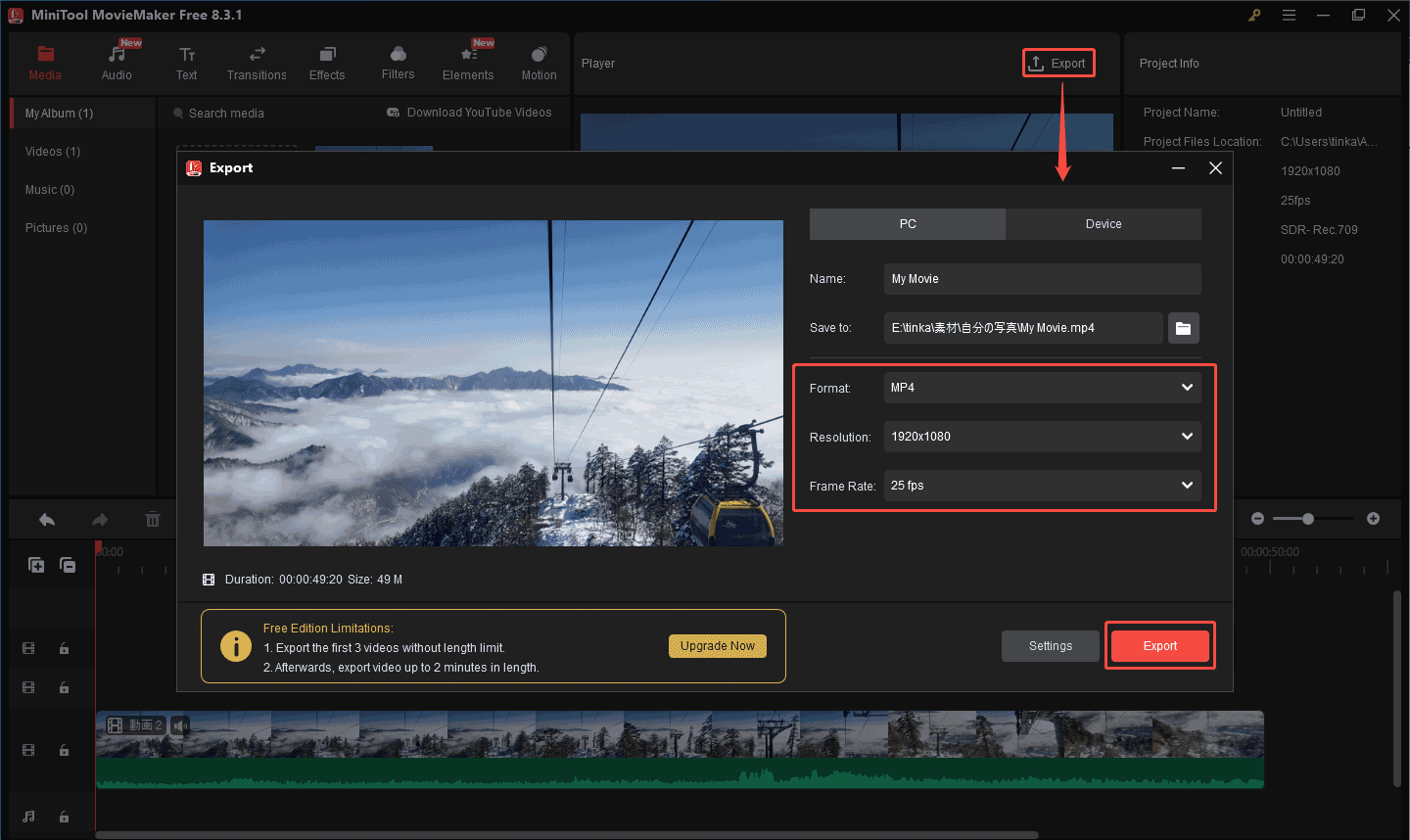
Task: Open the Format dropdown showing MP4
Action: 1042,388
